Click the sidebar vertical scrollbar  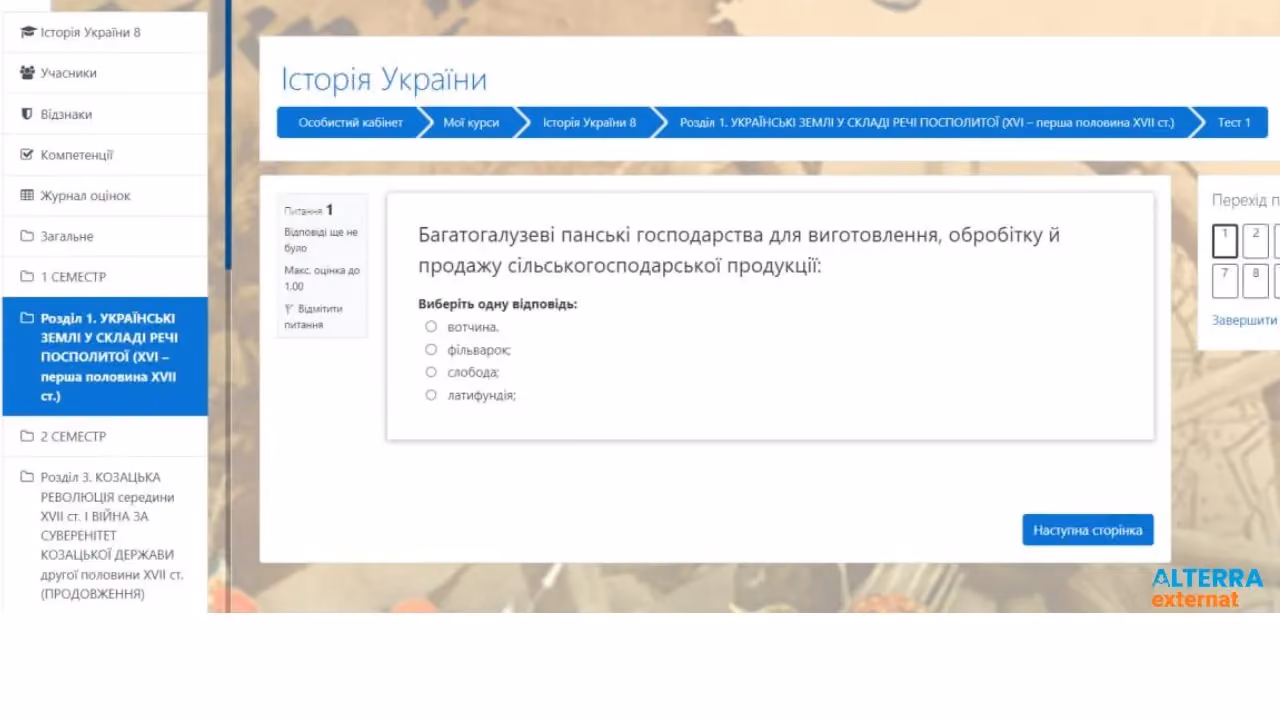click(228, 135)
